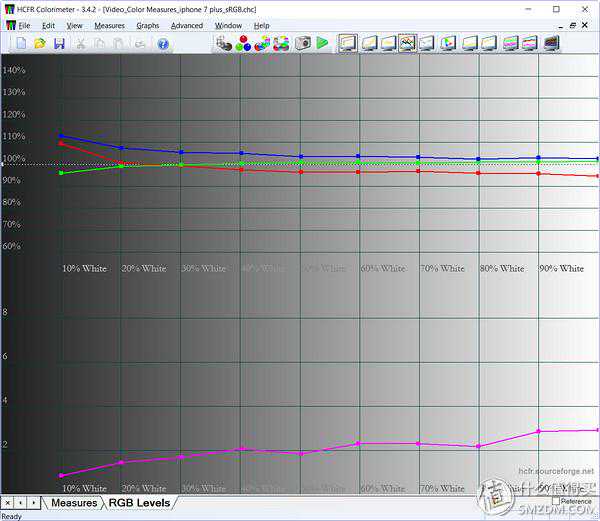Toggle the Reference checkbox
Viewport: 600px width, 521px height.
556,501
